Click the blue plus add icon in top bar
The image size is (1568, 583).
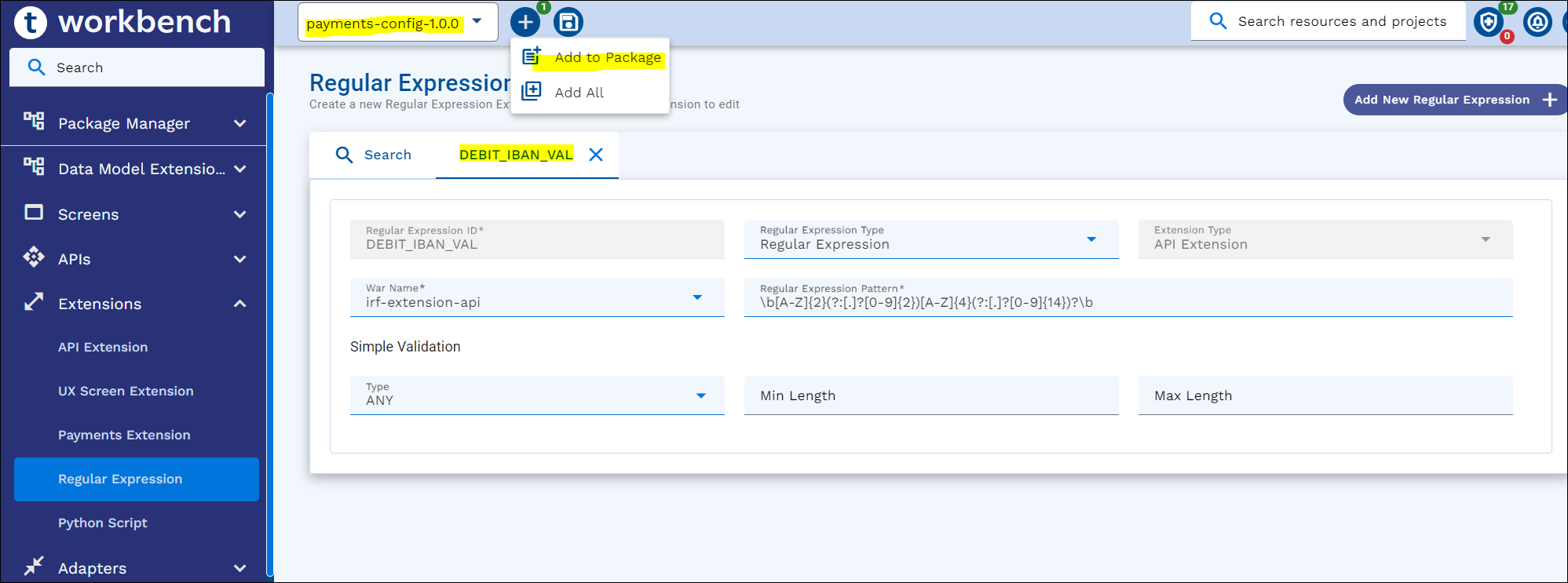[x=525, y=22]
